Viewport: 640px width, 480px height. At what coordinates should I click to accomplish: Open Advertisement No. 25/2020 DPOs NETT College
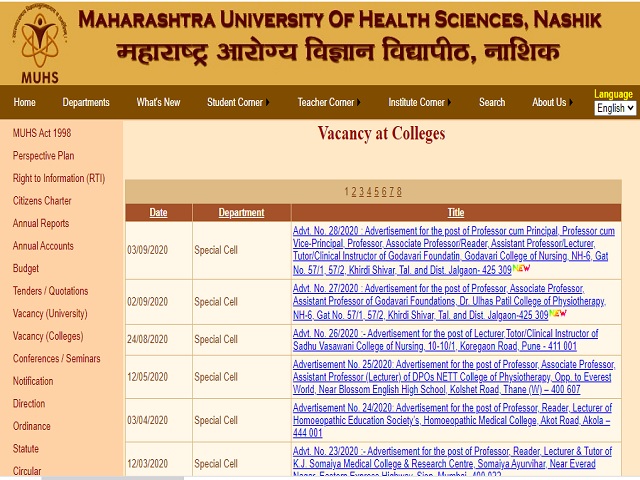click(454, 377)
